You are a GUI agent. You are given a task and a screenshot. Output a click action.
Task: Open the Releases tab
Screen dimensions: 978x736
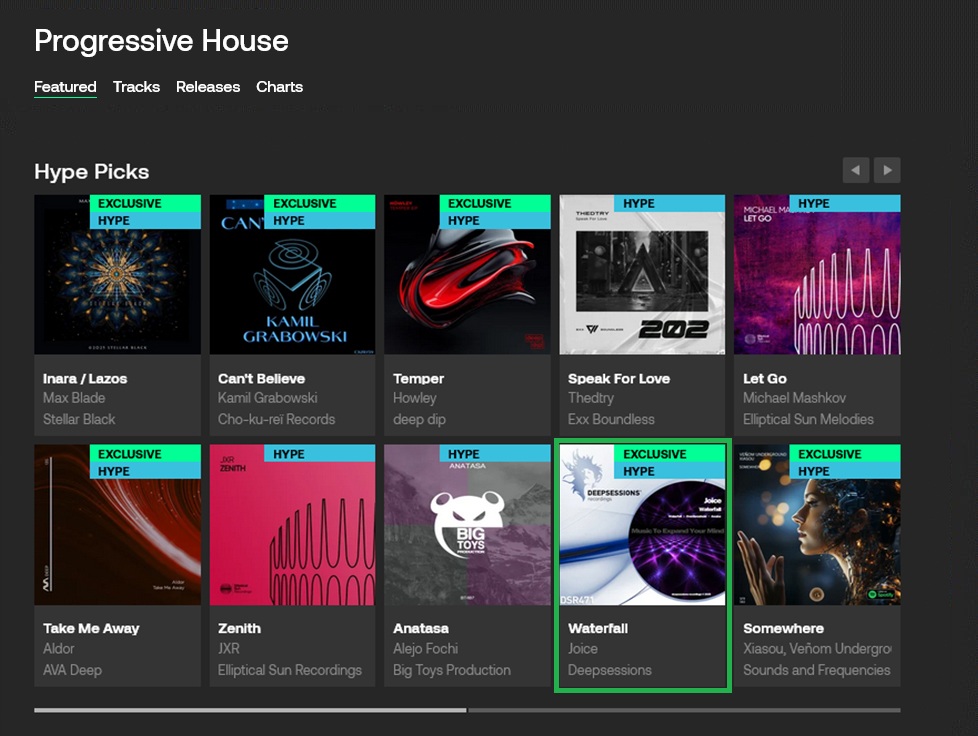[208, 87]
